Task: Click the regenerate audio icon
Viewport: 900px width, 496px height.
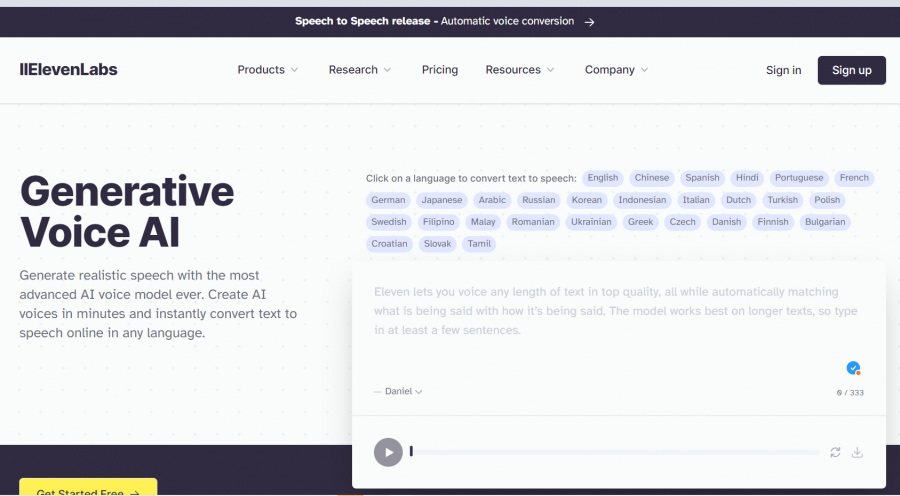Action: point(835,452)
